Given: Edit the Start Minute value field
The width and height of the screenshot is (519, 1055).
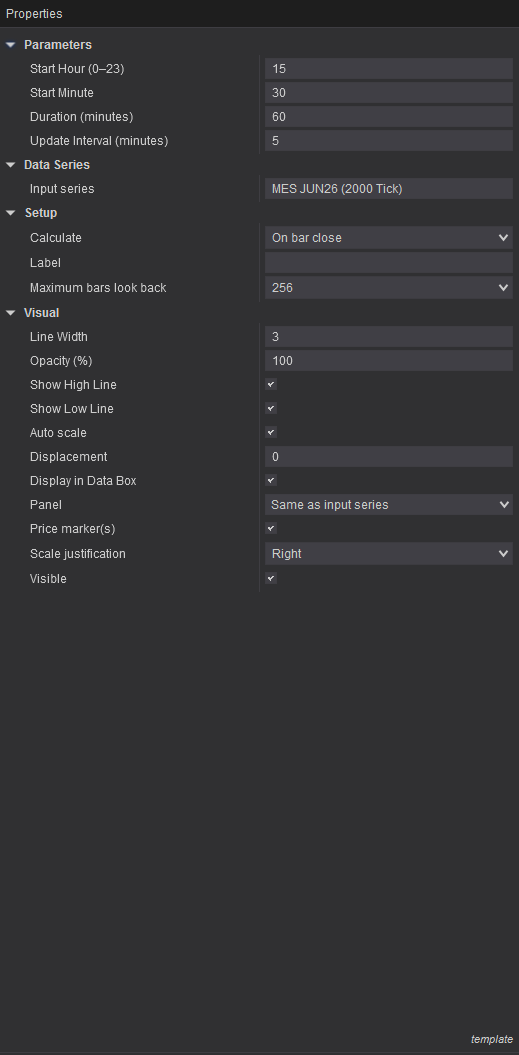Looking at the screenshot, I should [389, 93].
